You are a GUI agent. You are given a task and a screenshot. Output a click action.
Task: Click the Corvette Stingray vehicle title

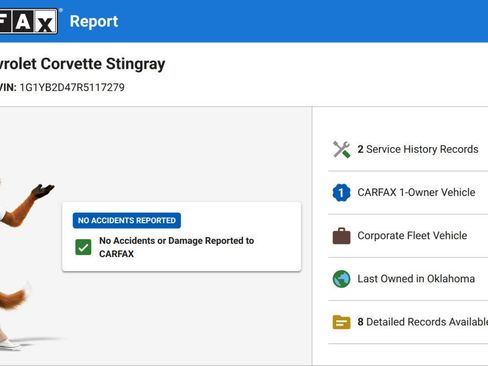point(82,64)
